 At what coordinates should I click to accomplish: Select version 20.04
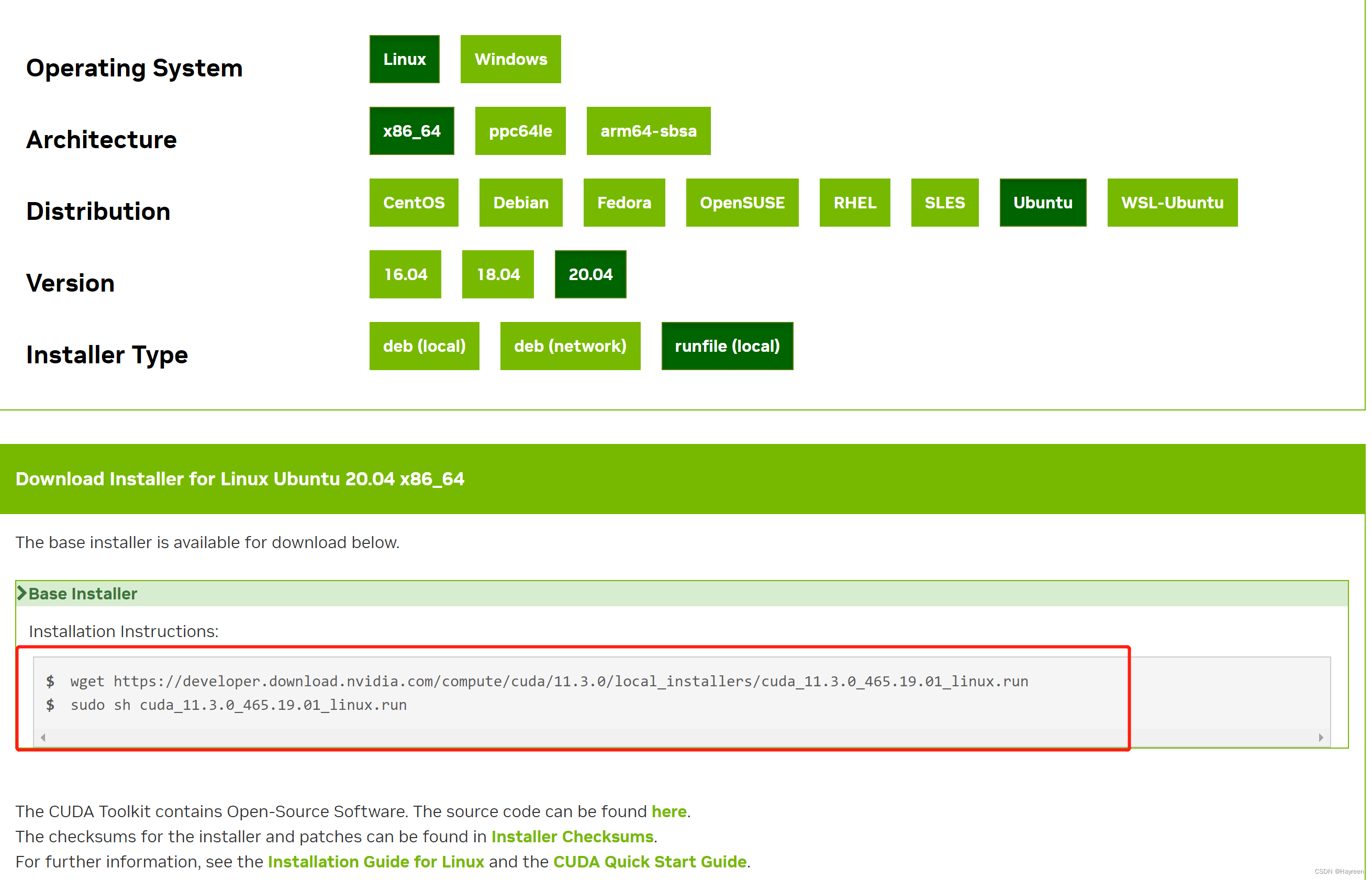click(x=589, y=275)
